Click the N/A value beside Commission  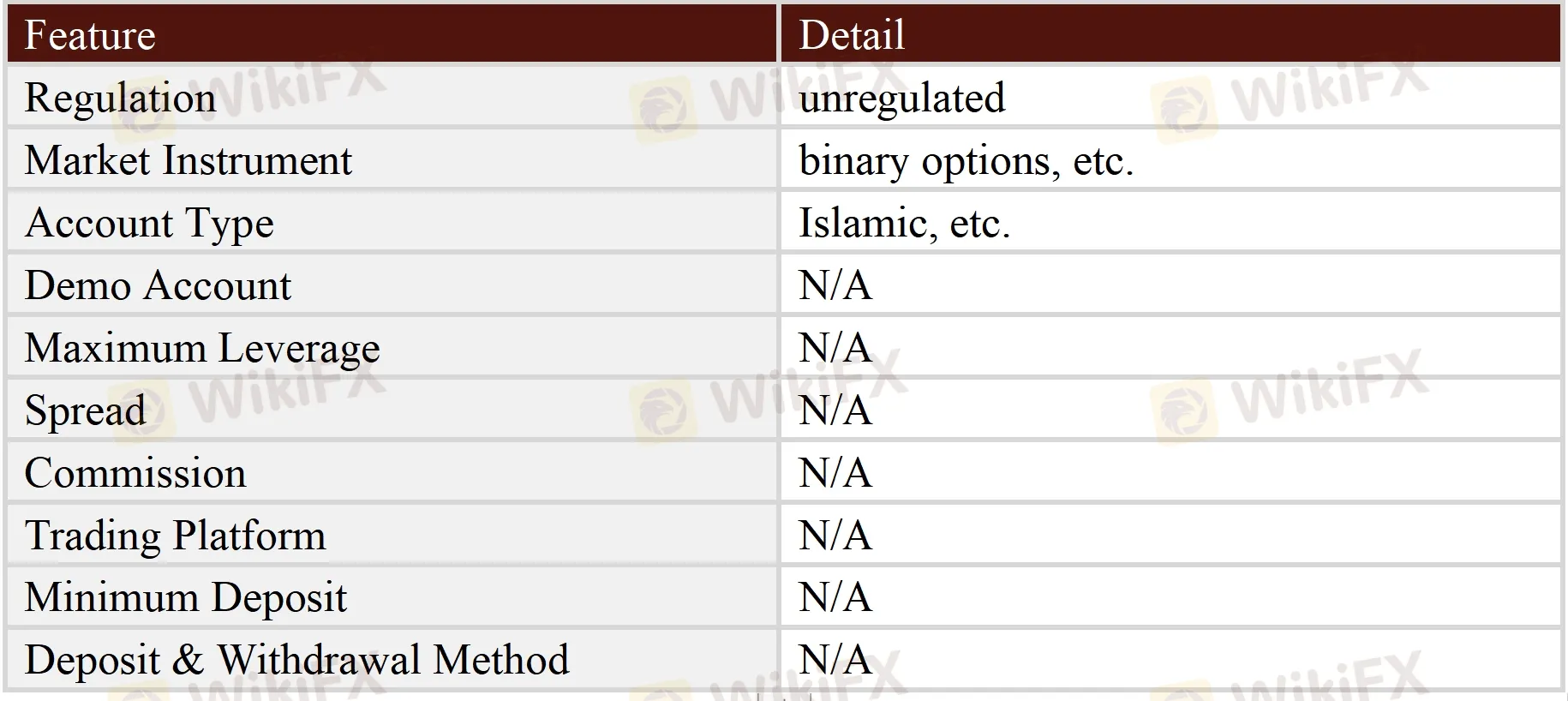(835, 473)
